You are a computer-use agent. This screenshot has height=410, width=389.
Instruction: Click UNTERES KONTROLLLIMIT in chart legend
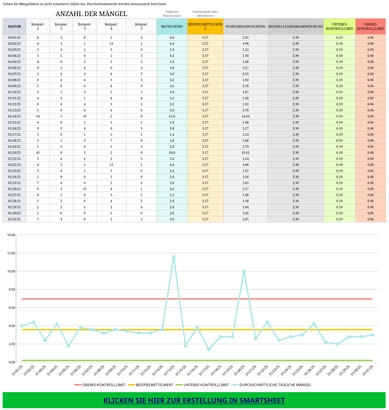click(202, 385)
